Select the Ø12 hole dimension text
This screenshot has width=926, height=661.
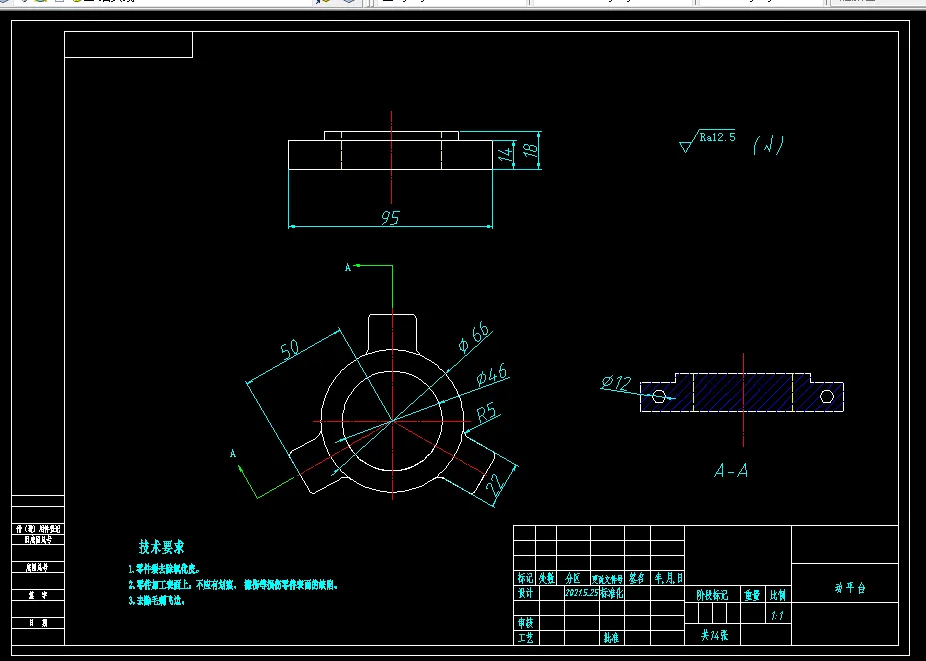click(x=616, y=383)
